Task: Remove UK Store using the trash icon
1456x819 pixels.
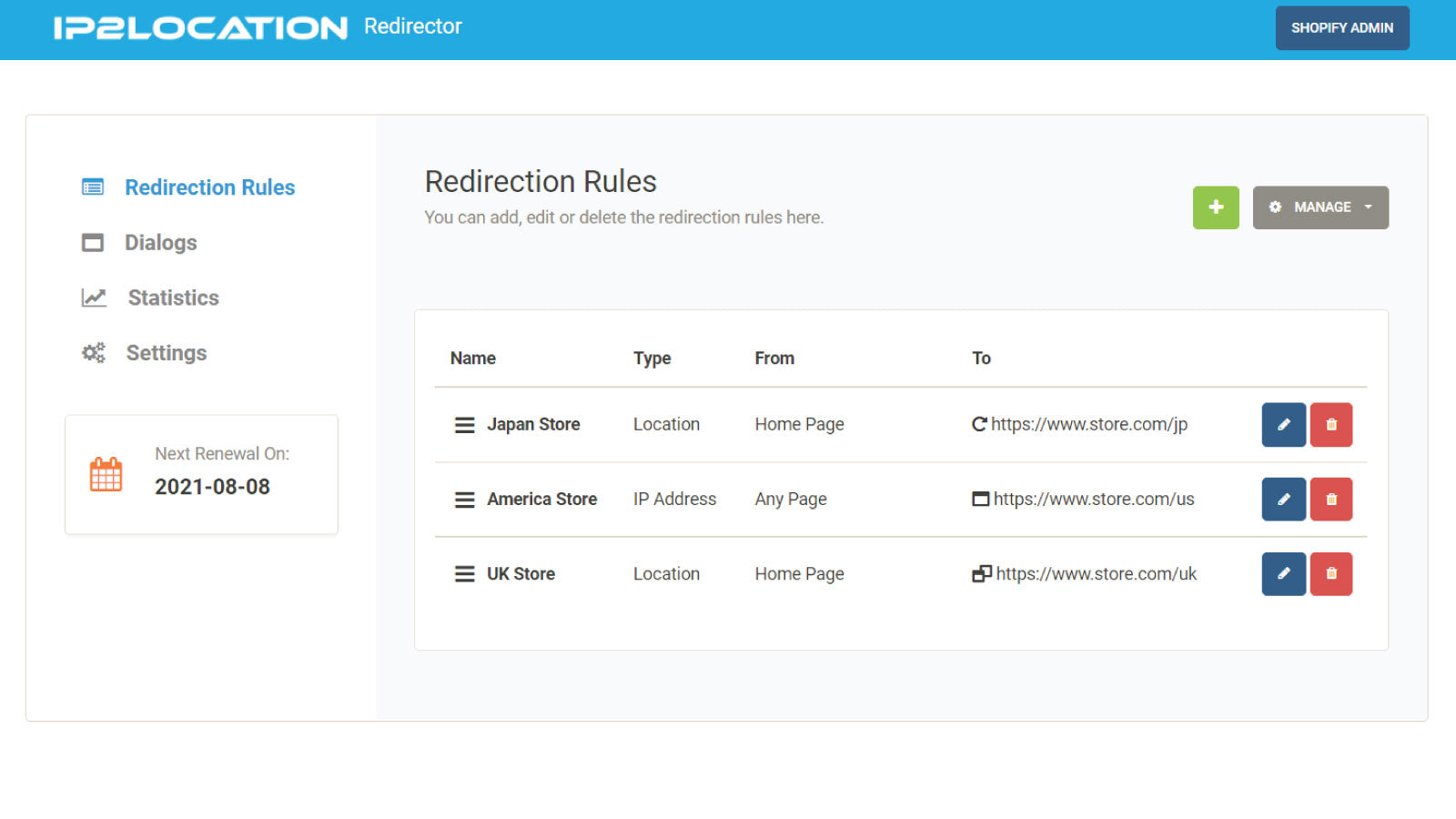Action: pyautogui.click(x=1330, y=573)
